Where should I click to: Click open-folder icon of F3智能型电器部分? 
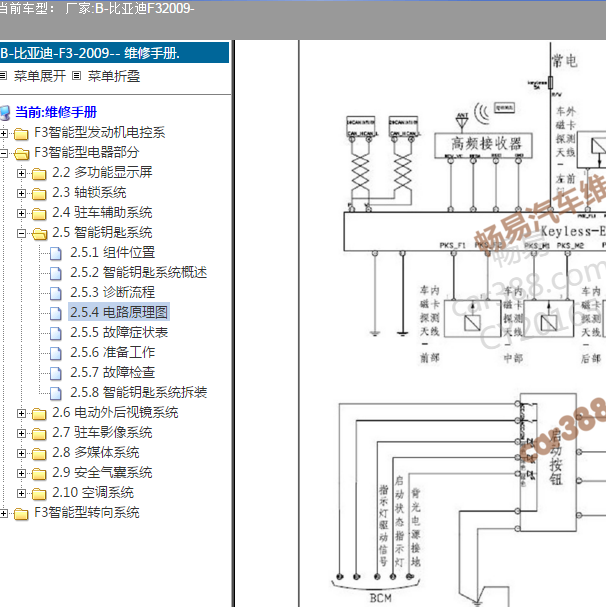(21, 154)
